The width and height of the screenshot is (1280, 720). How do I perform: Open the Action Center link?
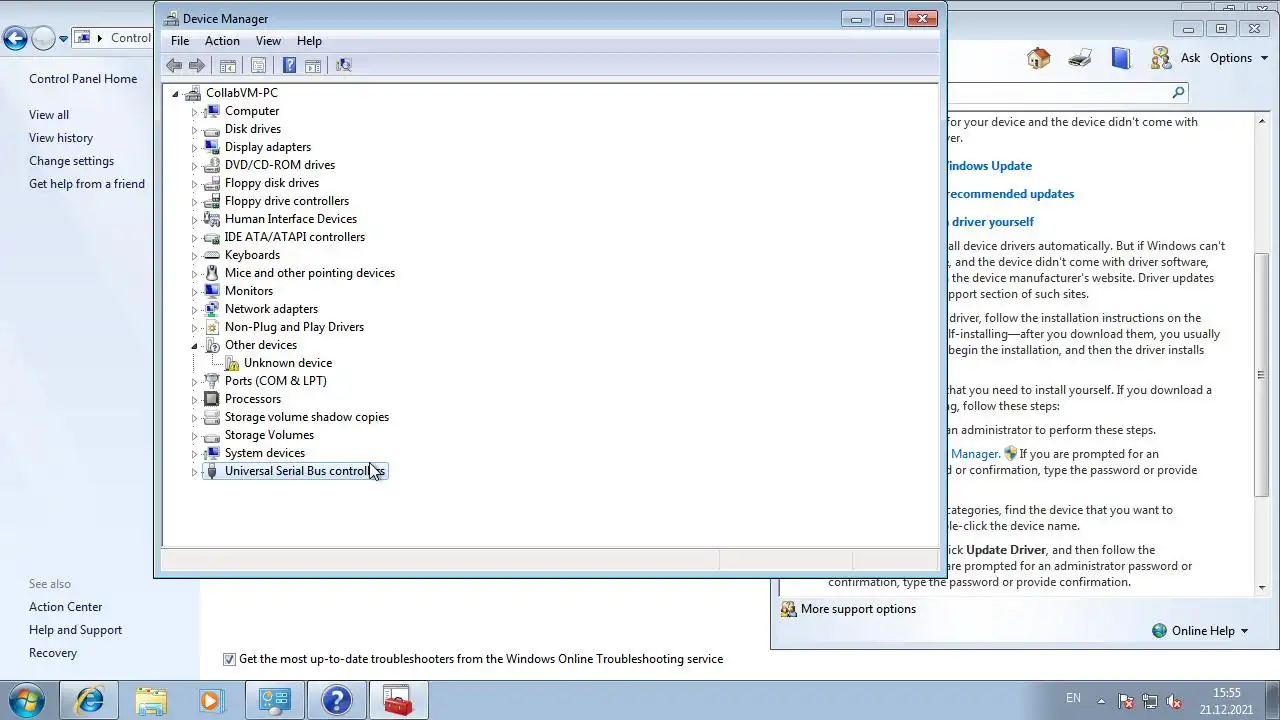(x=65, y=607)
